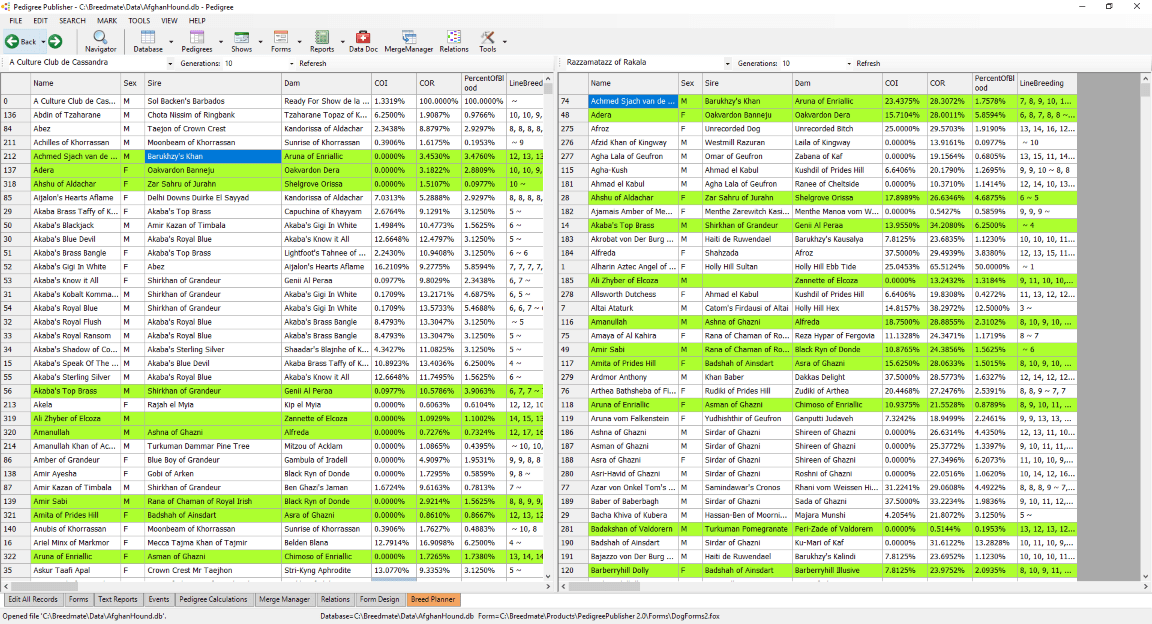The width and height of the screenshot is (1152, 624).
Task: Open the Relations tool
Action: 452,42
